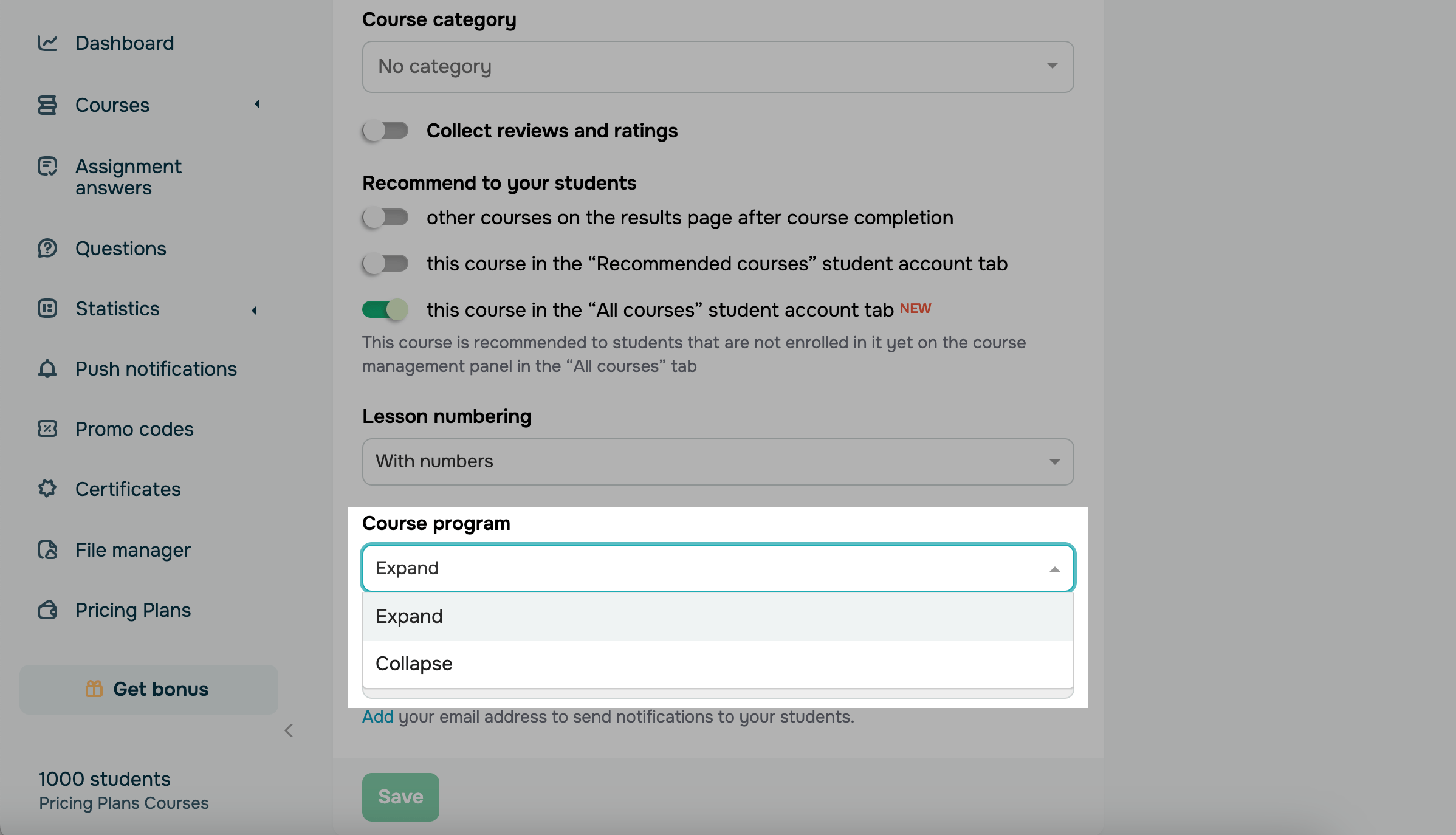Viewport: 1456px width, 835px height.
Task: Expand the Statistics submenu arrow
Action: pyautogui.click(x=255, y=310)
